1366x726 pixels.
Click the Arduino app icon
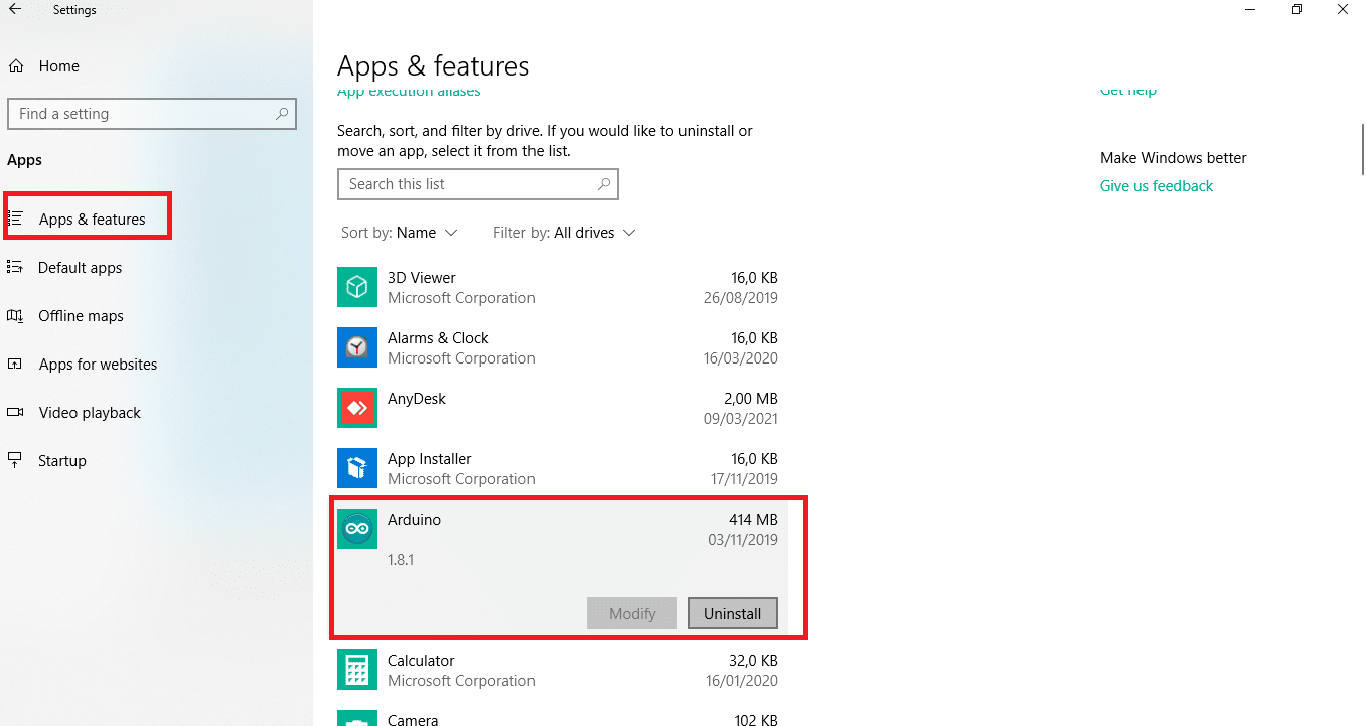(357, 530)
